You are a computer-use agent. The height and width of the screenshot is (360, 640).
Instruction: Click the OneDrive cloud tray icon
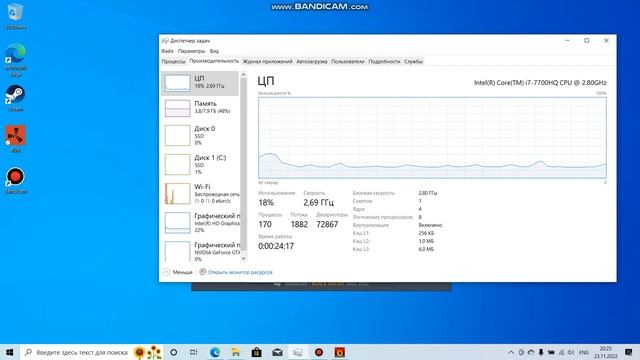(x=531, y=352)
